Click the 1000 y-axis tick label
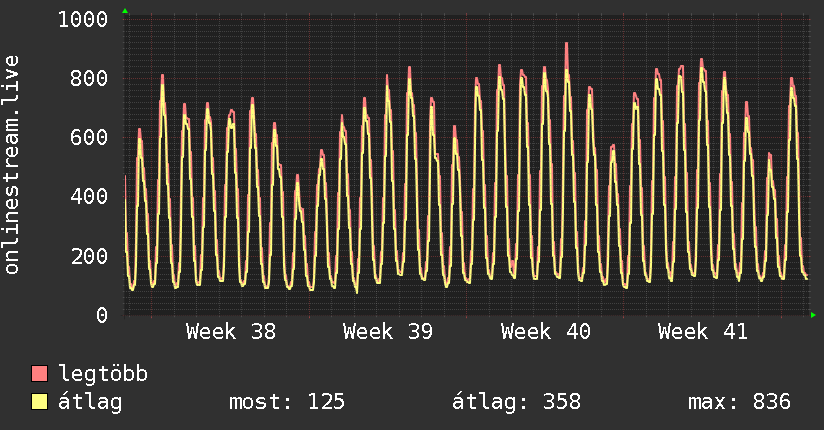 pos(83,20)
